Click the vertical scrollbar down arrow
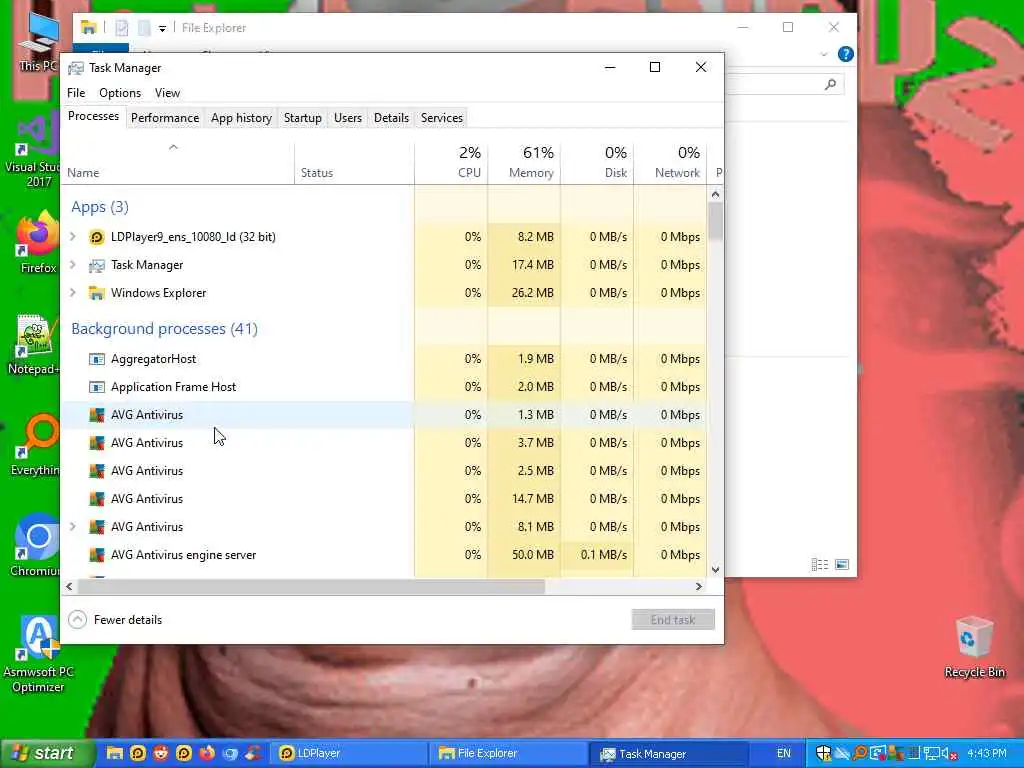Image resolution: width=1024 pixels, height=768 pixels. [715, 569]
